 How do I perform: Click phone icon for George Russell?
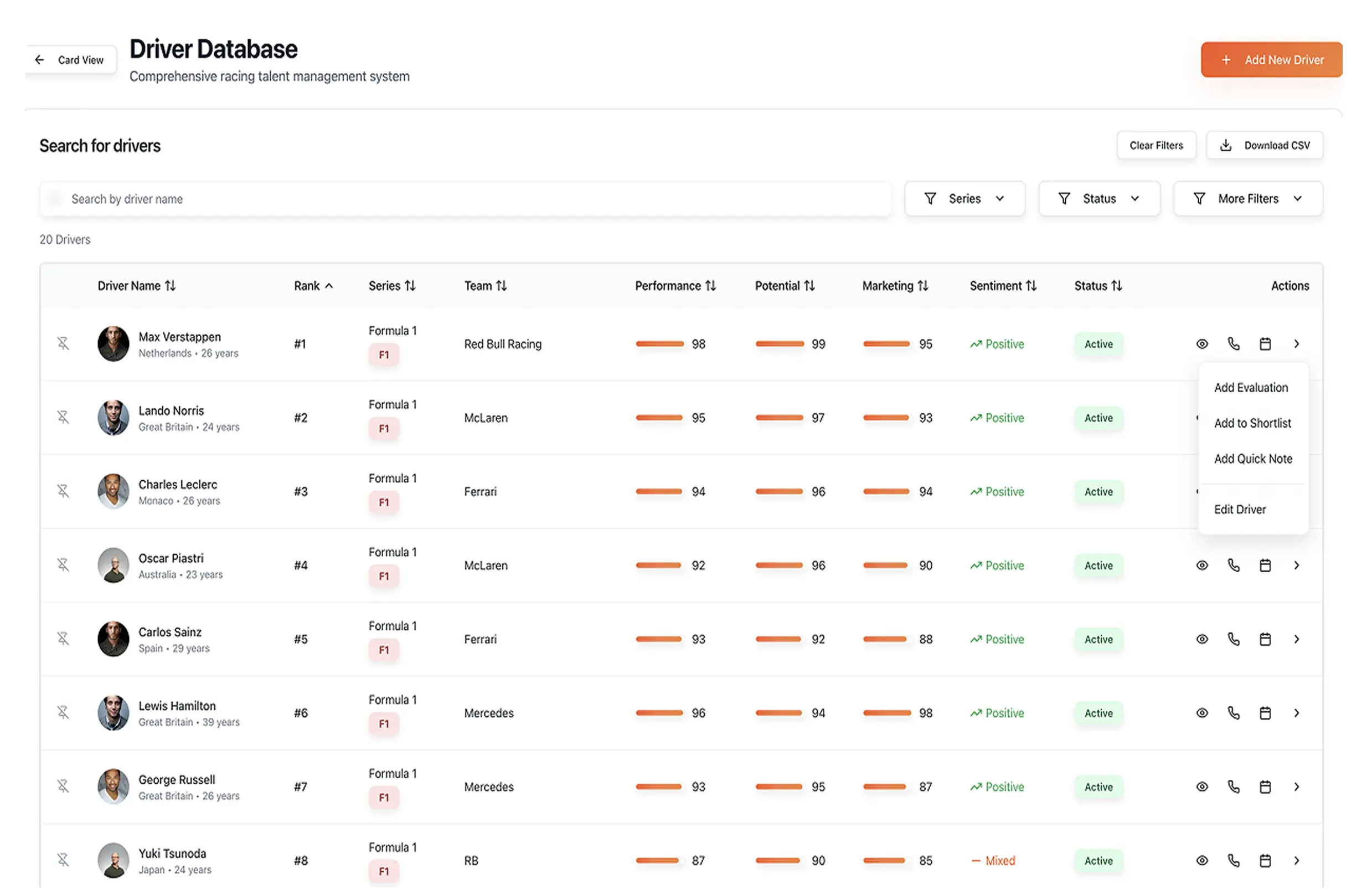pos(1233,787)
